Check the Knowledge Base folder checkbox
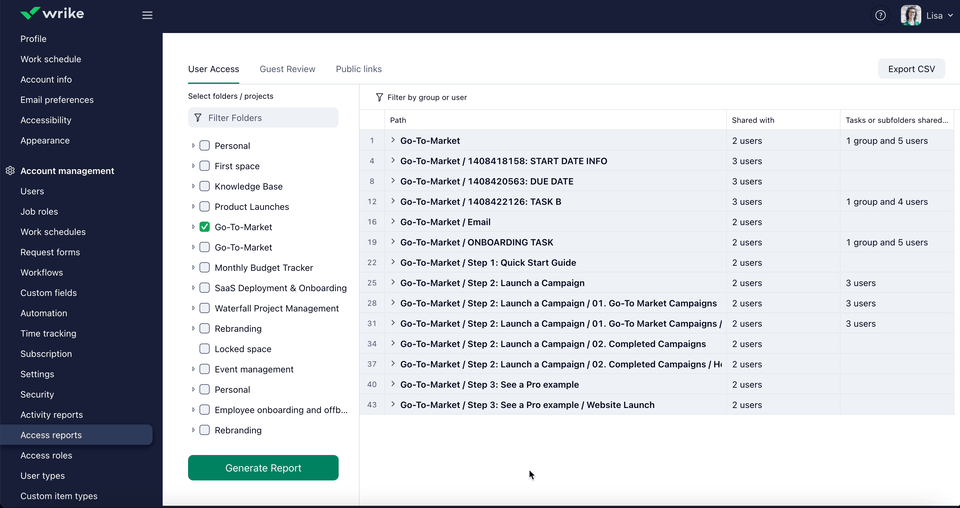Viewport: 960px width, 508px height. [205, 186]
